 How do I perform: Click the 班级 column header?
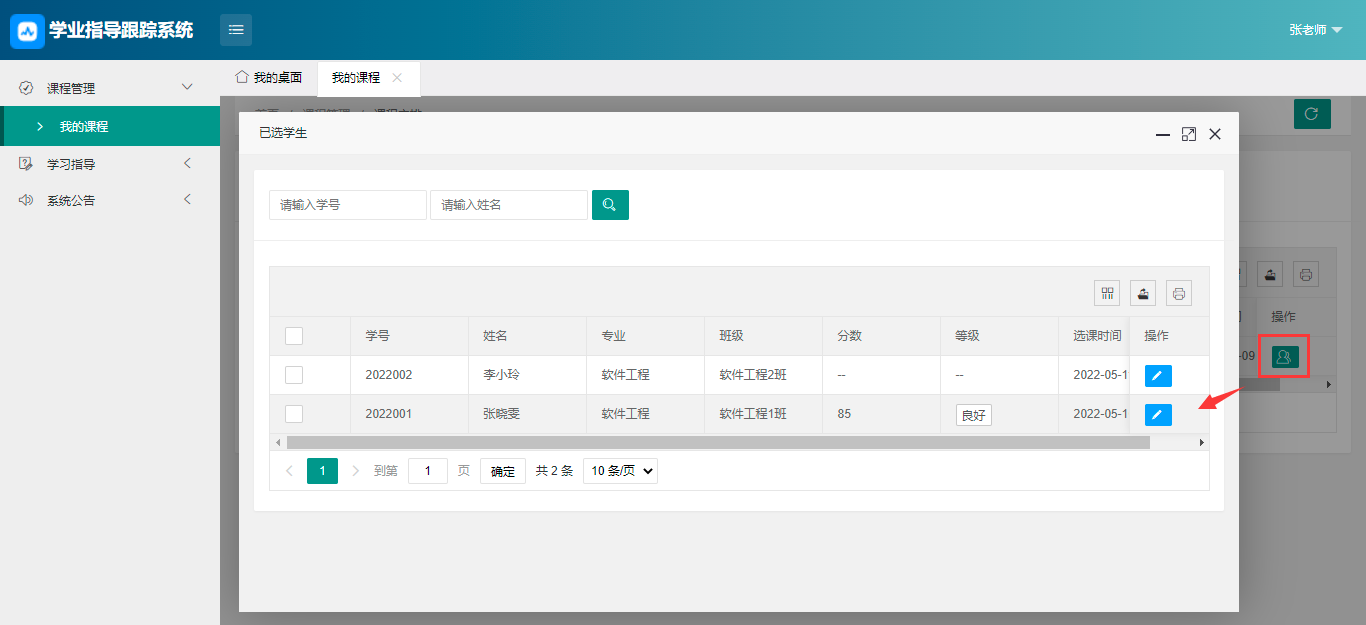[x=763, y=336]
